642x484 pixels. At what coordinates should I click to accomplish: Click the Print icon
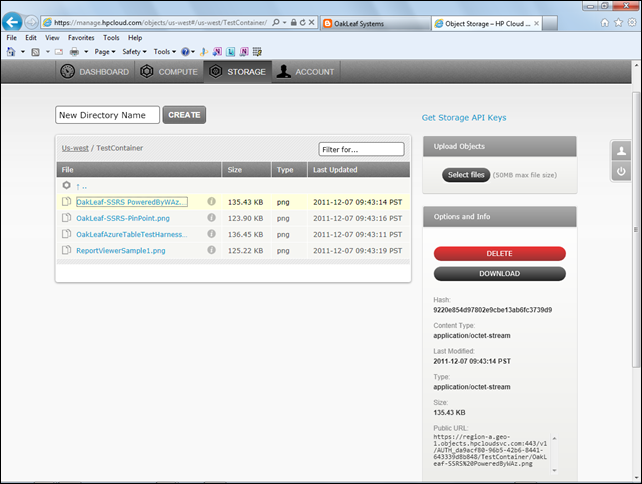74,52
